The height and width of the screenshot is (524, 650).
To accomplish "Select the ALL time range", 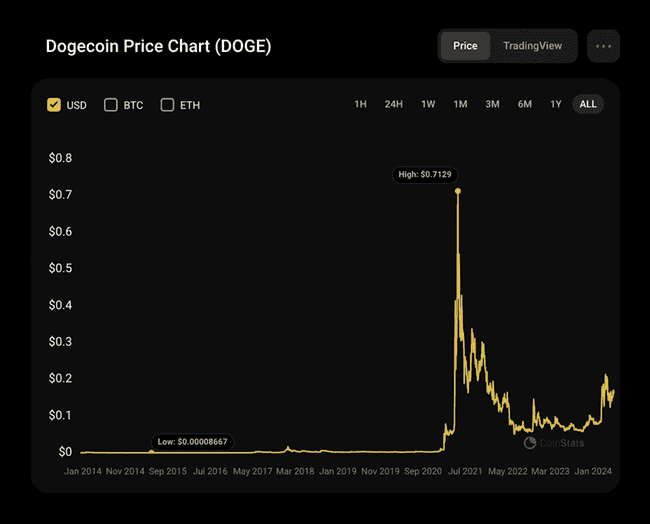I will [588, 104].
